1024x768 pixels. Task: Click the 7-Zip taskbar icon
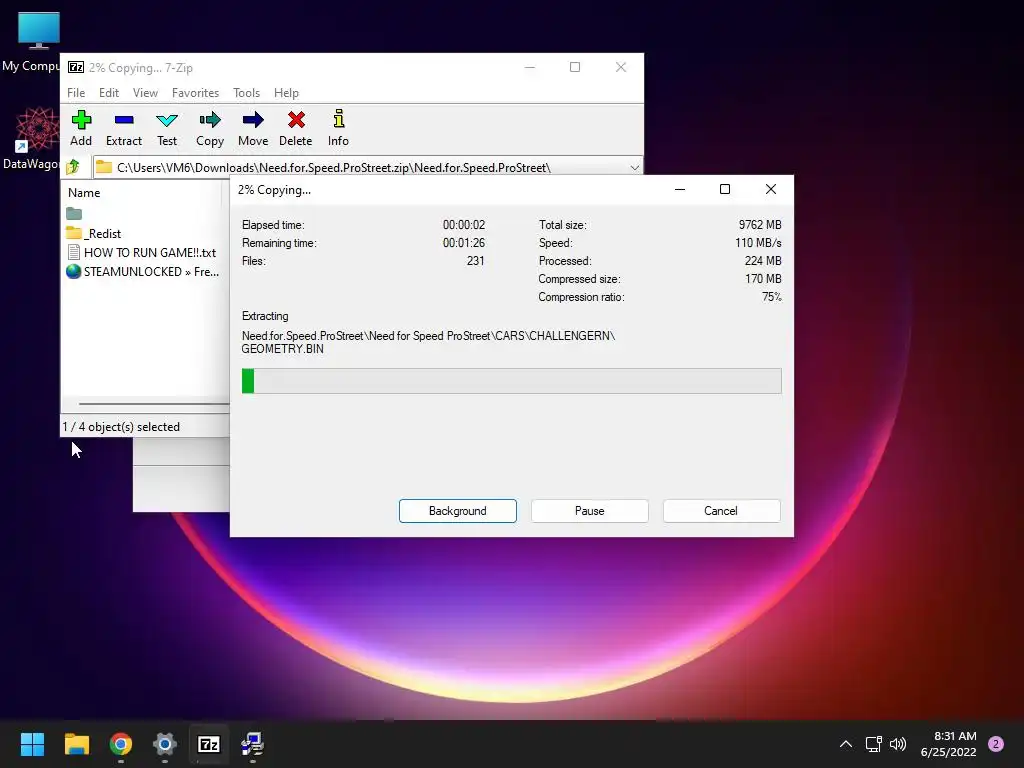(x=209, y=744)
